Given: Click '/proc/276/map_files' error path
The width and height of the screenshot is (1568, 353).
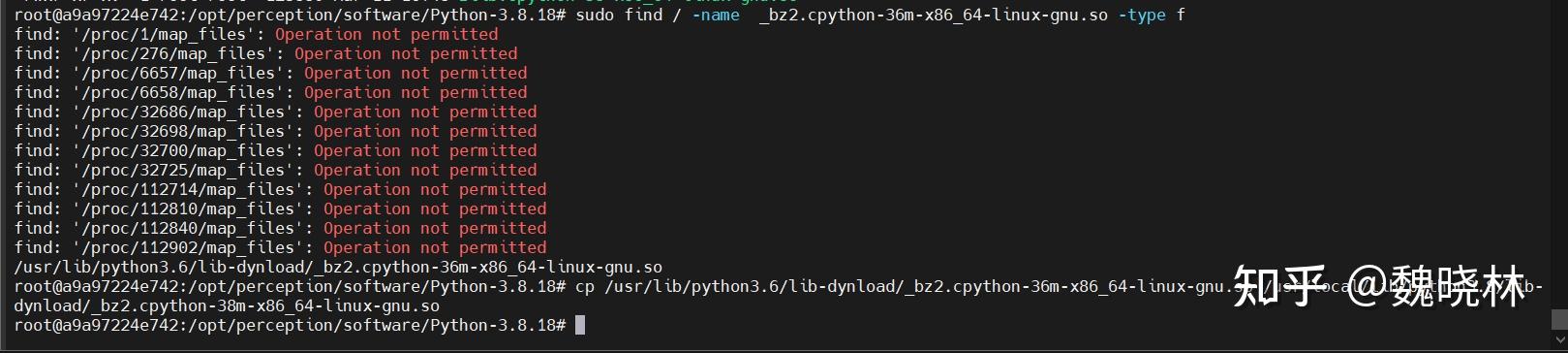Looking at the screenshot, I should 173,53.
